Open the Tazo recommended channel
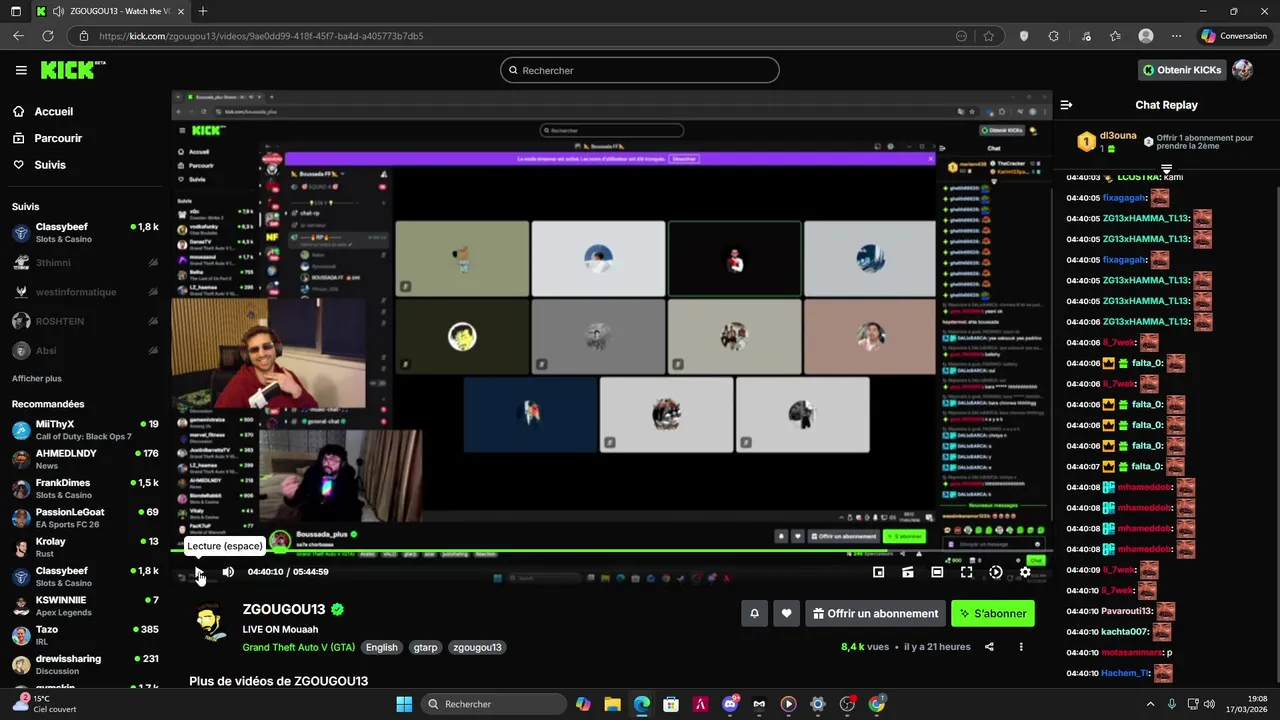The image size is (1280, 720). click(x=85, y=635)
